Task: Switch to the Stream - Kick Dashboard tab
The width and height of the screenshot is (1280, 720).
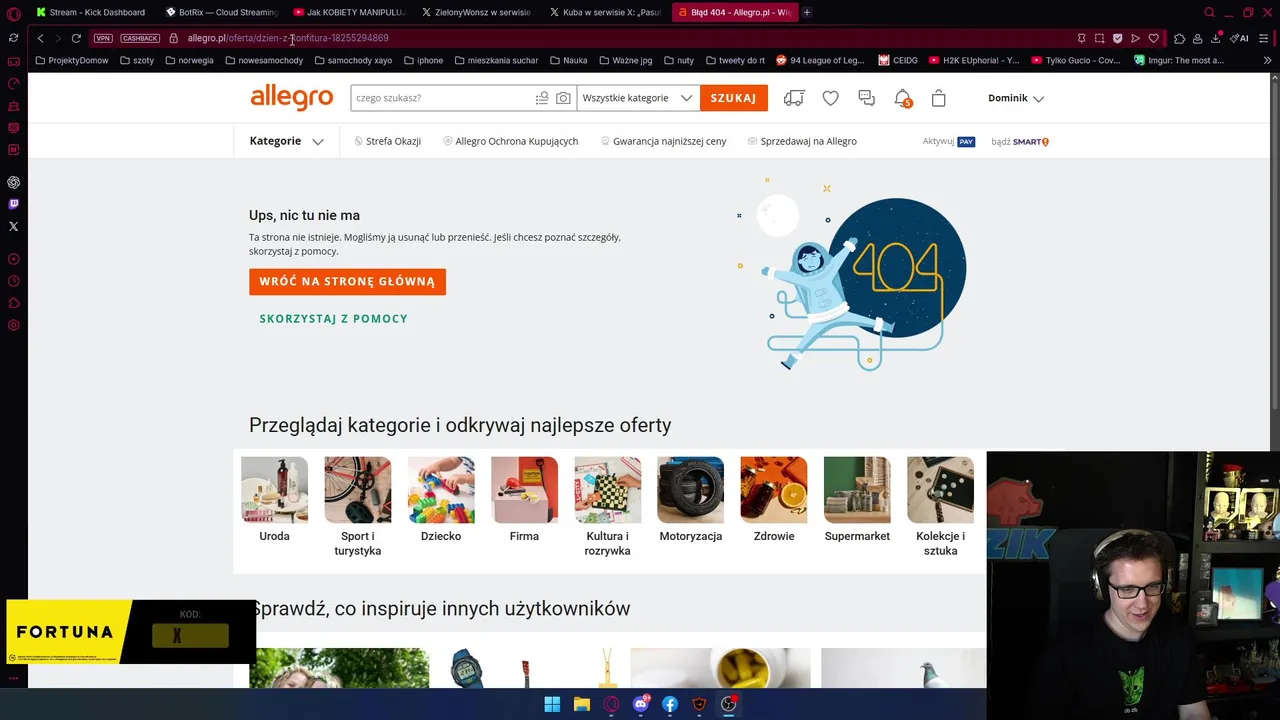Action: point(90,12)
